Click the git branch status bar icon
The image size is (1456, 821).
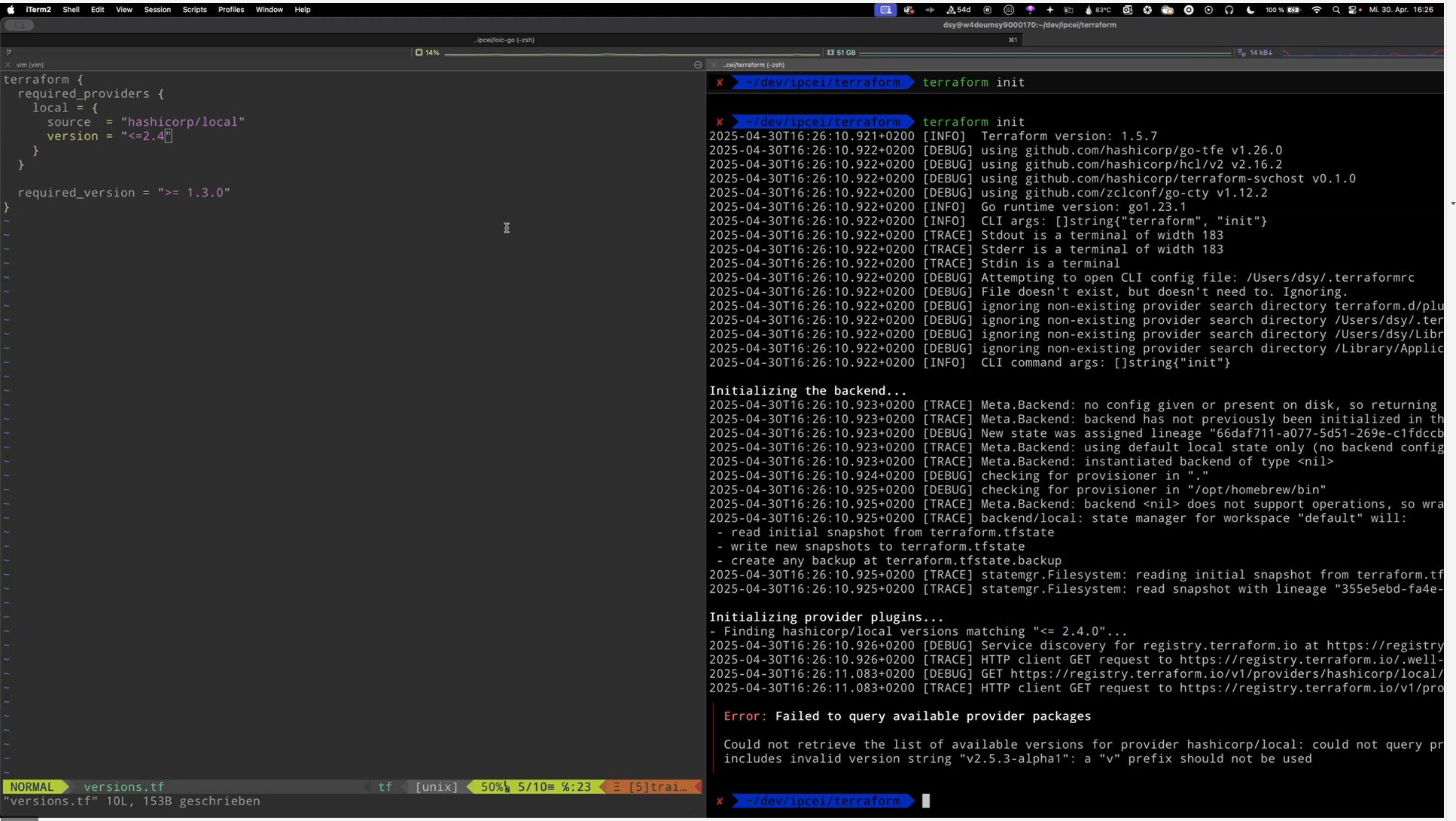point(8,53)
